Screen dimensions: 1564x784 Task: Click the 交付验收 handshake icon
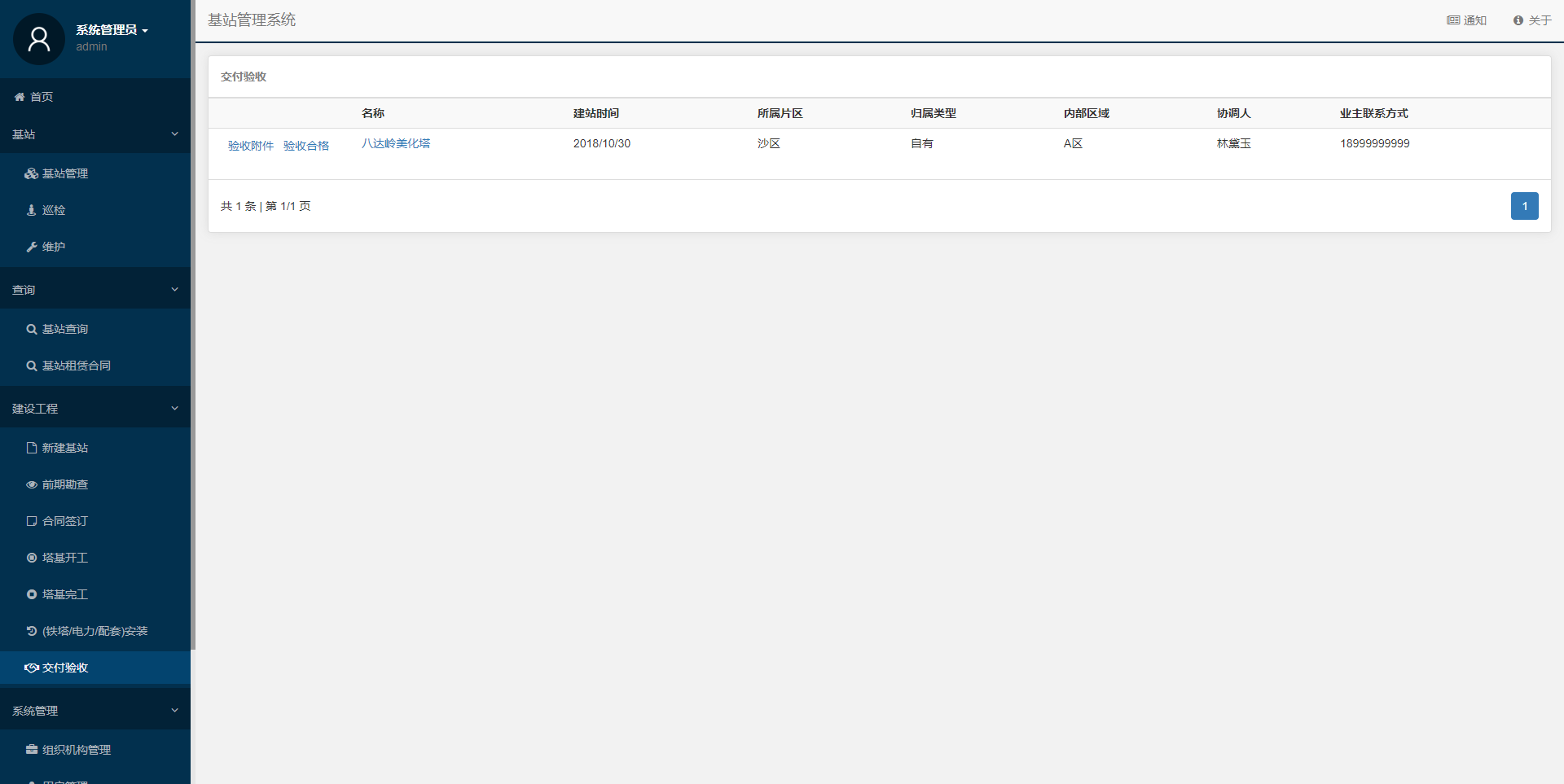click(31, 668)
